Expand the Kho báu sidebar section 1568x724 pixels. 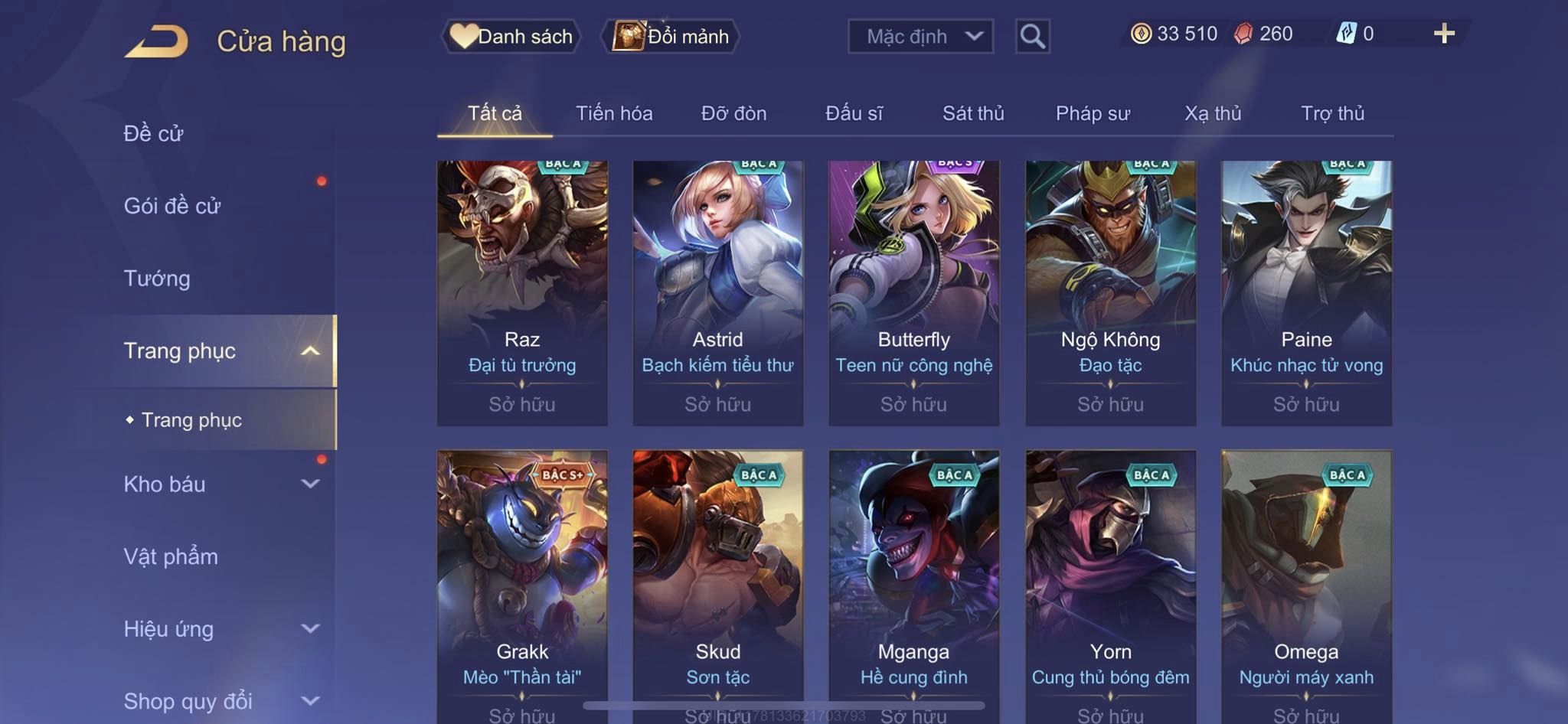point(310,484)
